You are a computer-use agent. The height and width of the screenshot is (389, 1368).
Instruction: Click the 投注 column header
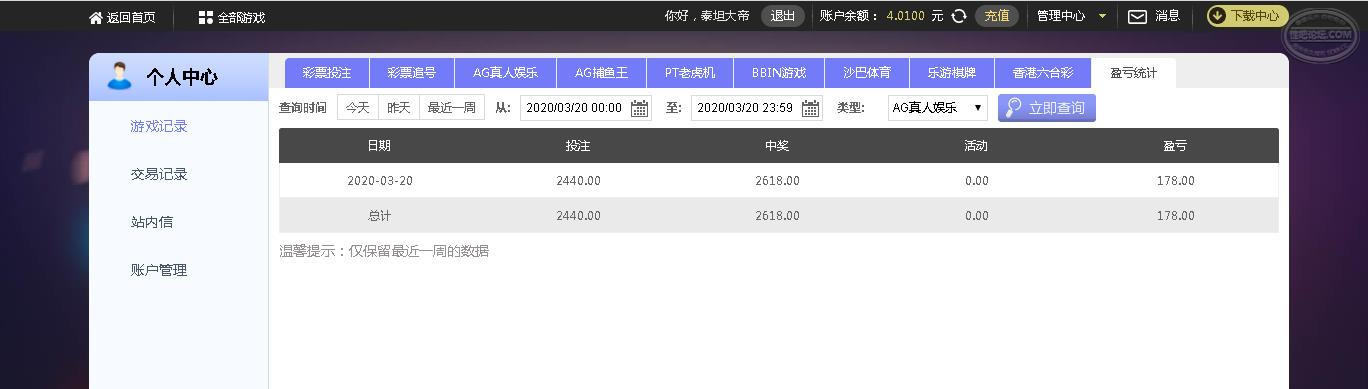(578, 146)
